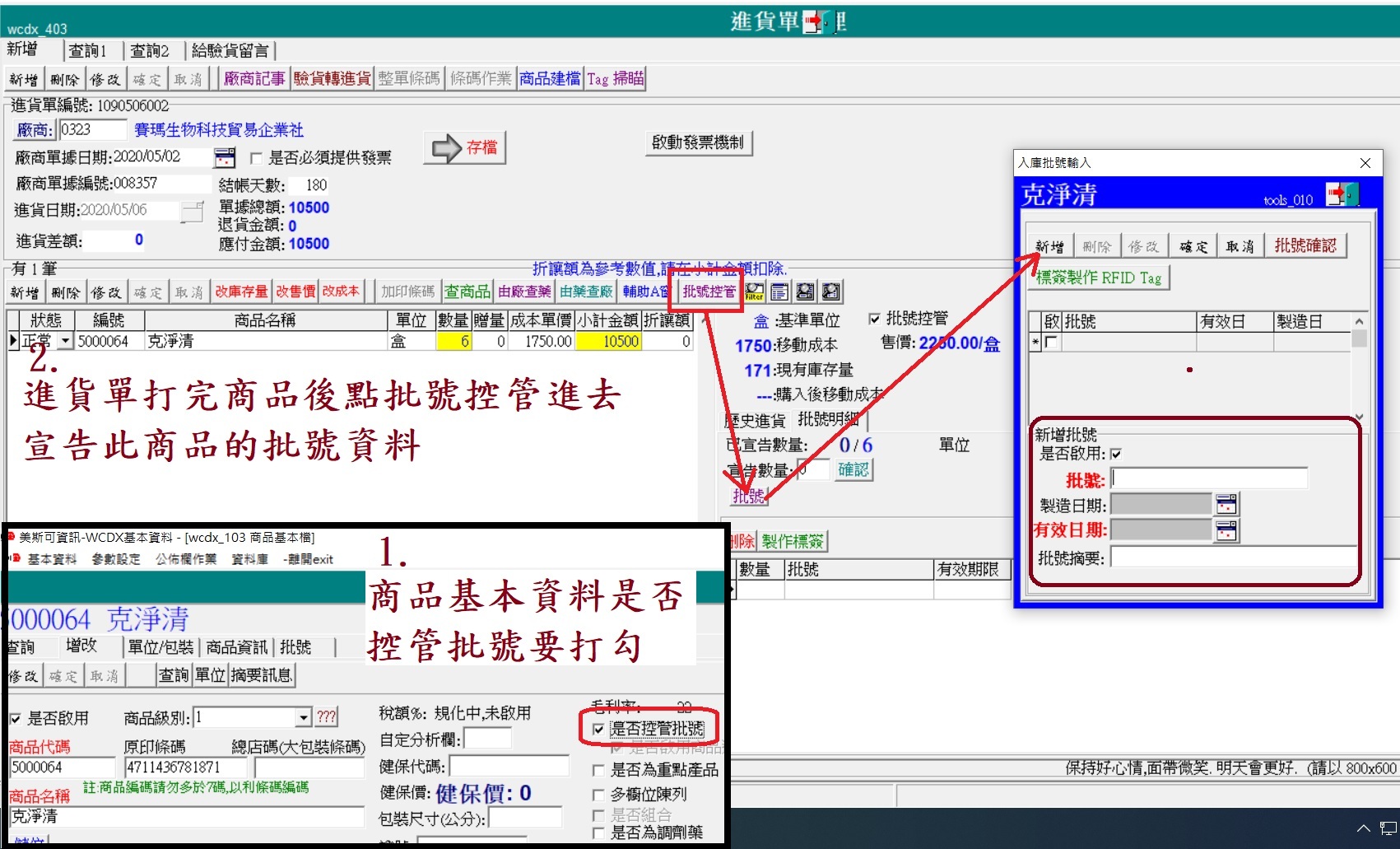1400x849 pixels.
Task: Click the exit door icon in 入庫批號輸入 dialog
Action: [1342, 194]
